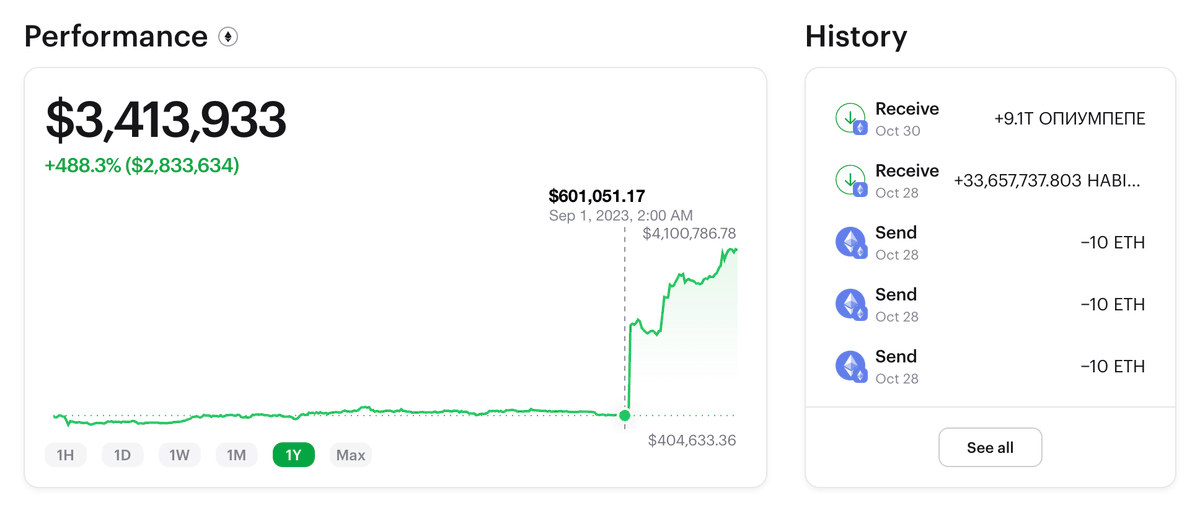Click the Oct 30 date label
Viewport: 1200px width, 508px height.
tap(897, 131)
